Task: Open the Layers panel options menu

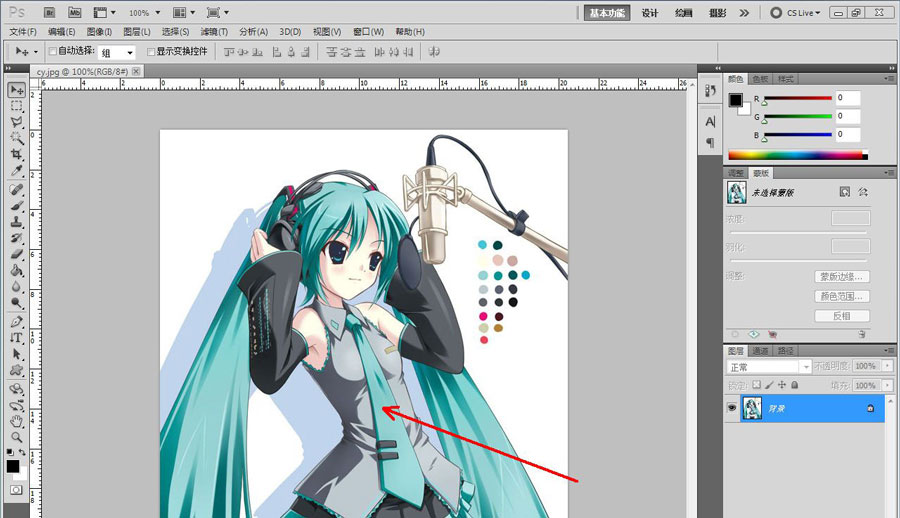Action: tap(889, 350)
